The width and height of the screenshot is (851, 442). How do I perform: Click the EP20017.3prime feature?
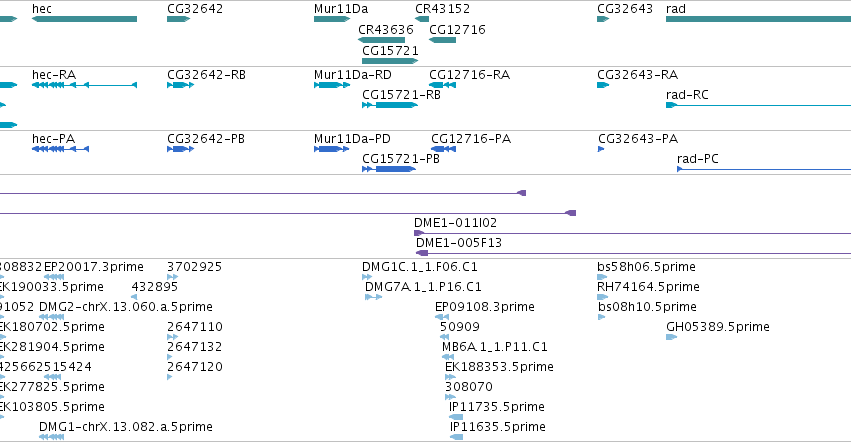click(54, 277)
